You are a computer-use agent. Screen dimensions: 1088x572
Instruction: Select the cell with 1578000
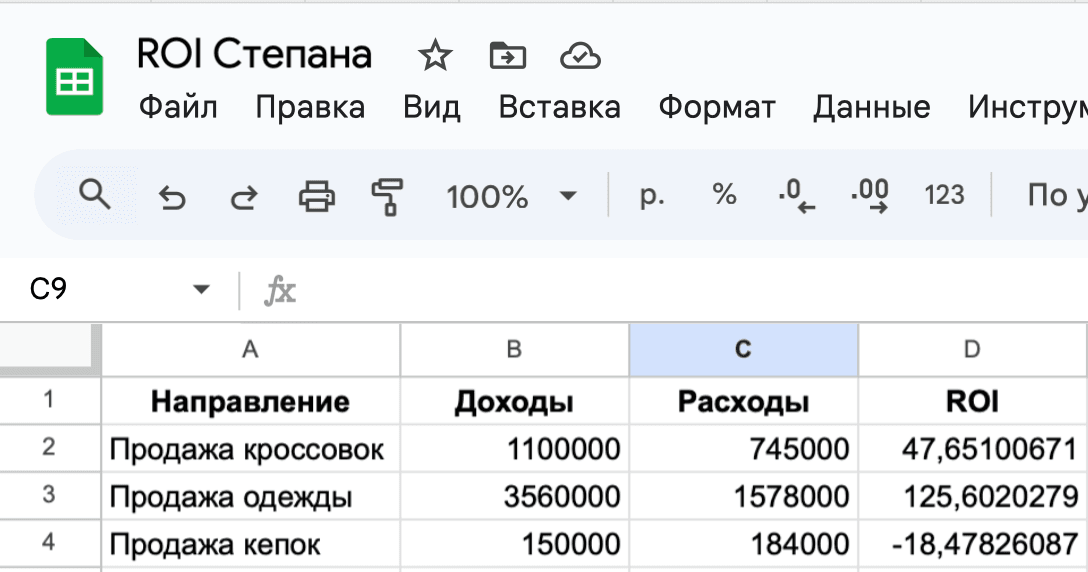tap(743, 496)
